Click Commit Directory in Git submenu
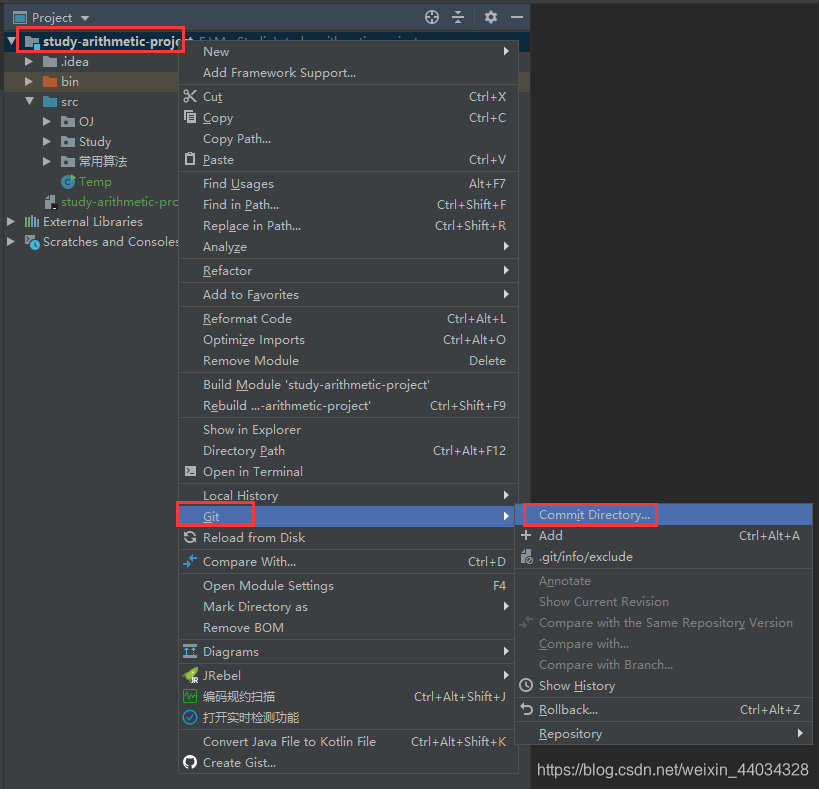 (x=663, y=514)
